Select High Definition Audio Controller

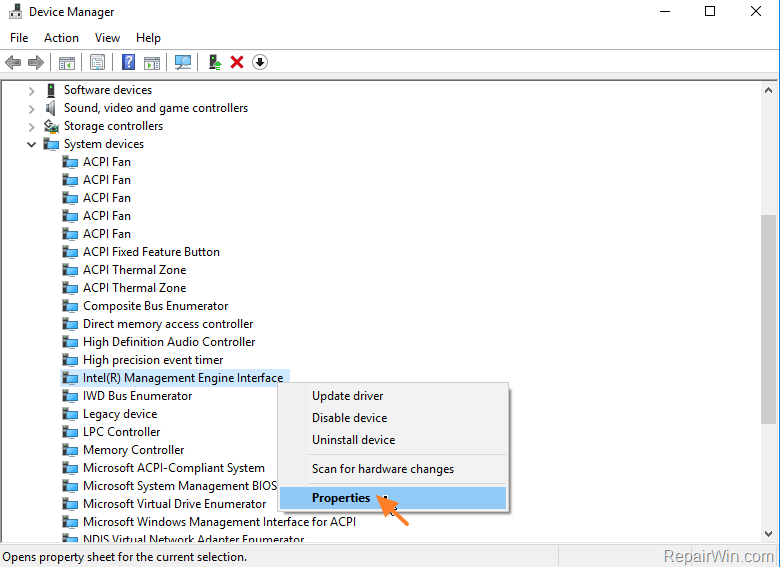[x=169, y=342]
